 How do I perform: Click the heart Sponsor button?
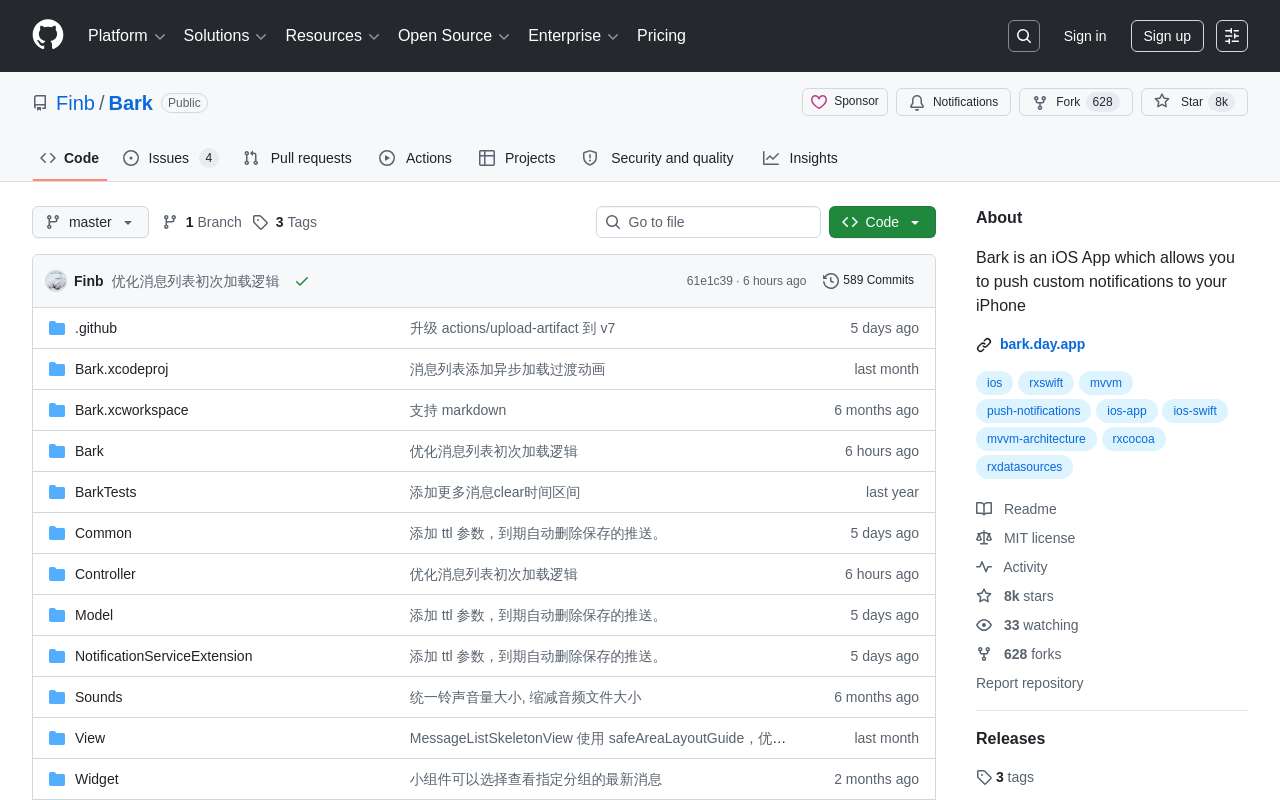845,102
